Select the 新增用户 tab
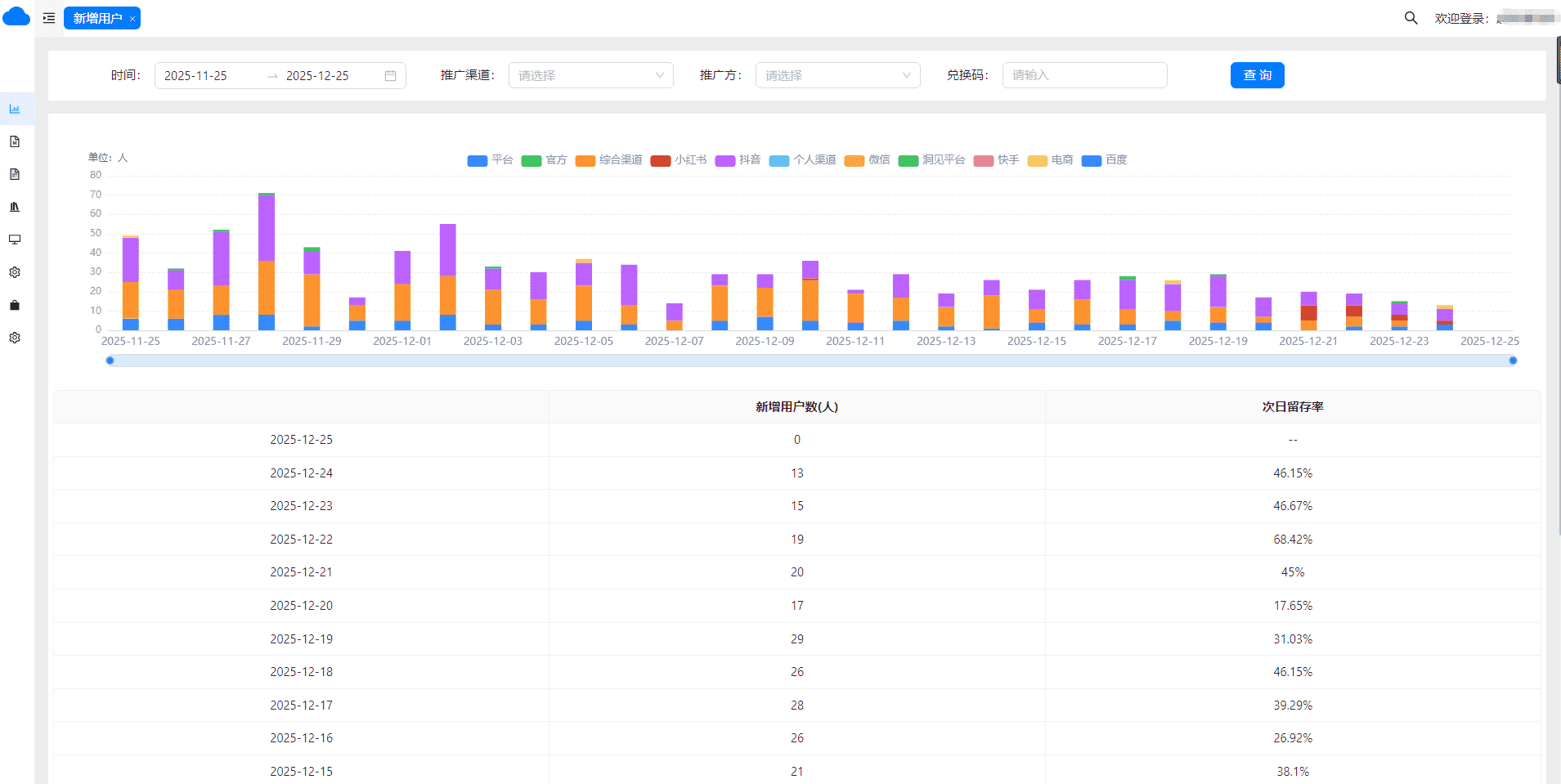 click(x=96, y=18)
